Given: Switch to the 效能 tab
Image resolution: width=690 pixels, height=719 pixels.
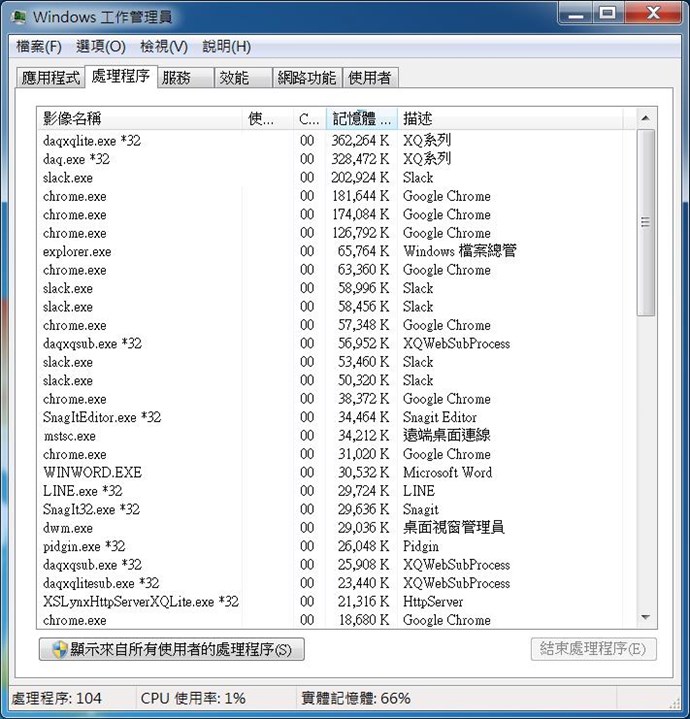Looking at the screenshot, I should pyautogui.click(x=234, y=78).
